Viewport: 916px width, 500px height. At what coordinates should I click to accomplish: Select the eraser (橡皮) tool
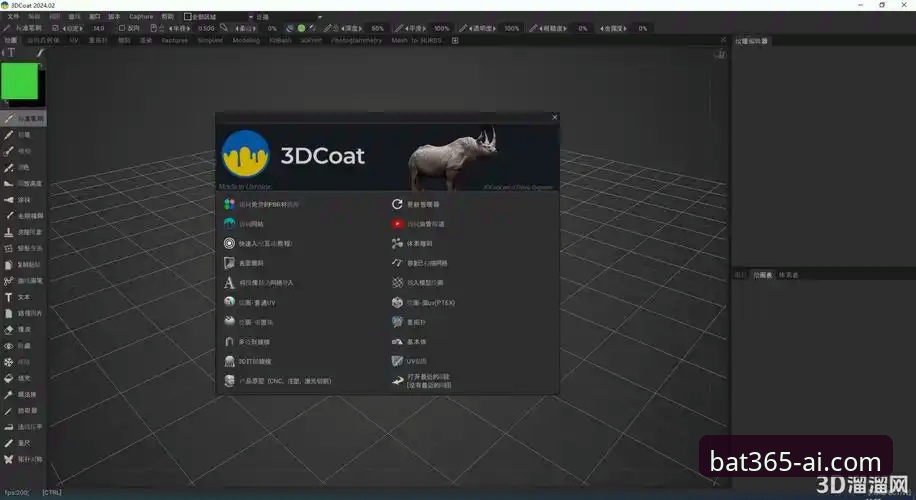point(18,329)
